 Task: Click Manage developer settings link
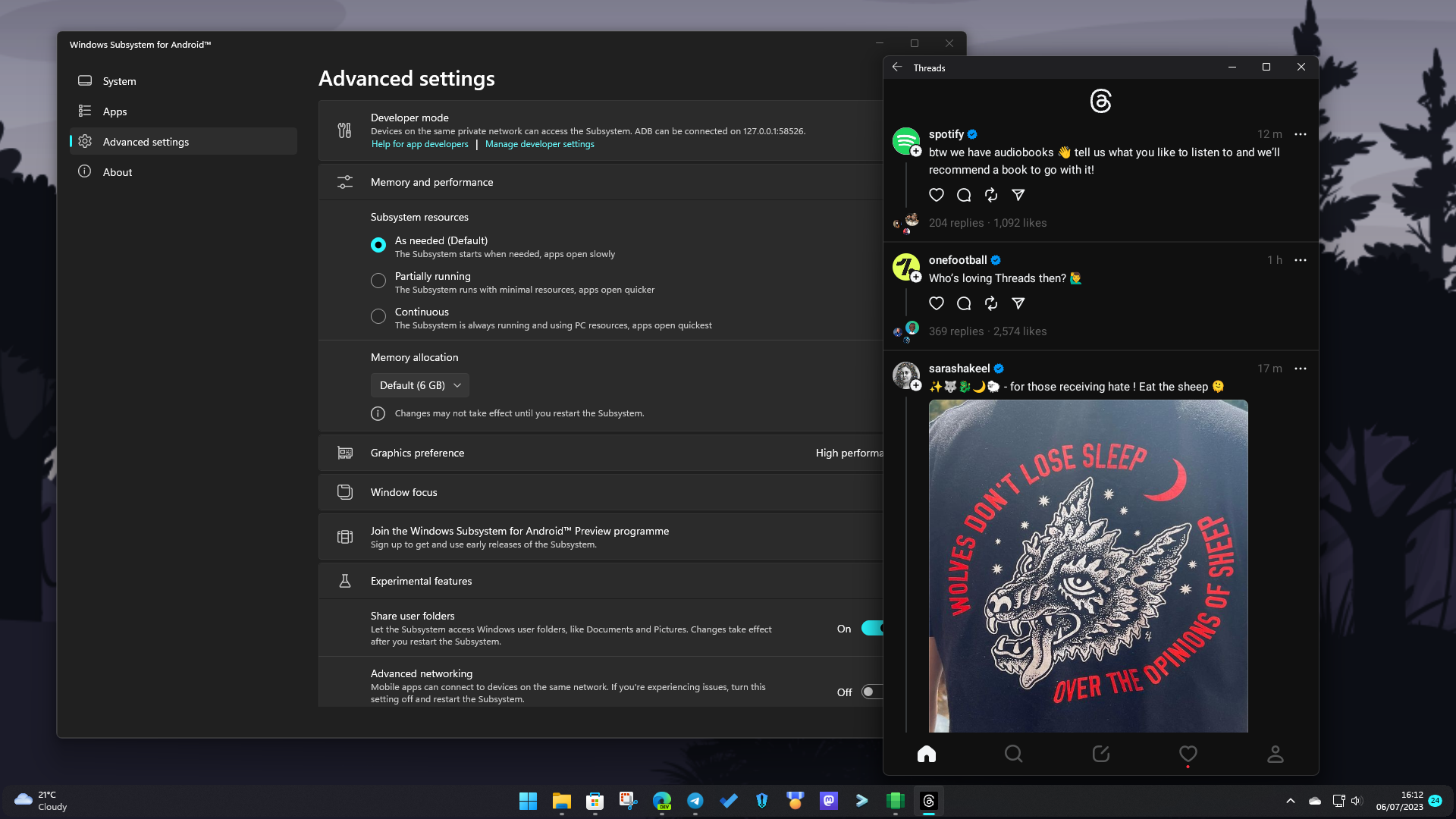[x=539, y=144]
